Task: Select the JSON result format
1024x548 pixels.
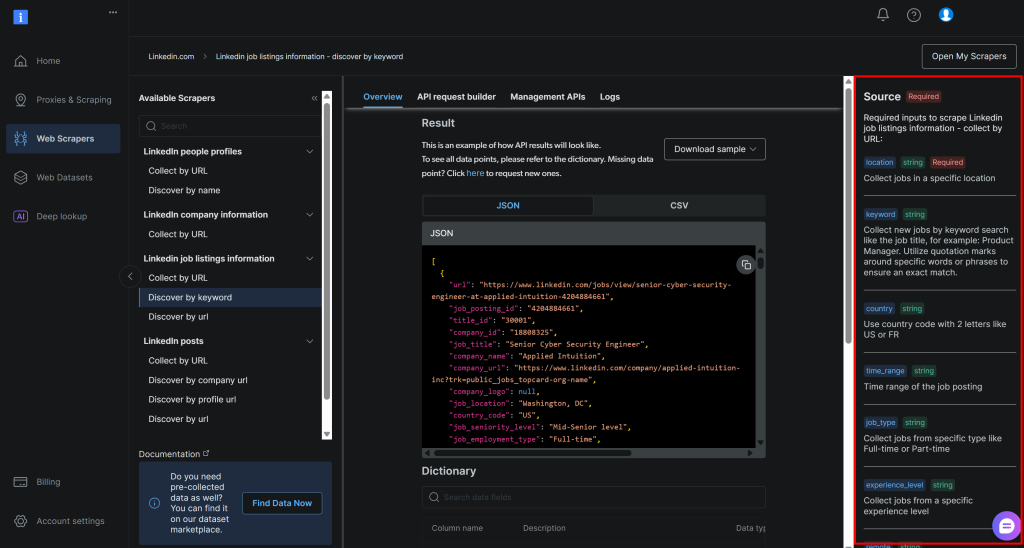Action: pos(508,206)
